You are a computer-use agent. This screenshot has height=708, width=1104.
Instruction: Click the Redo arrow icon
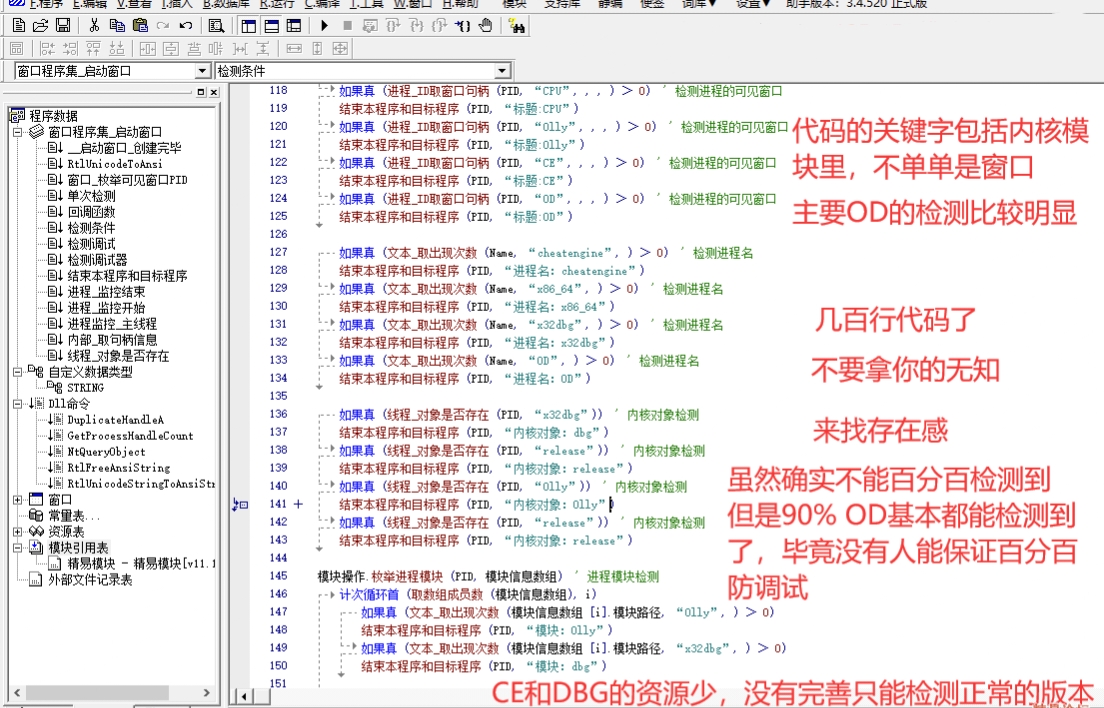(x=163, y=26)
